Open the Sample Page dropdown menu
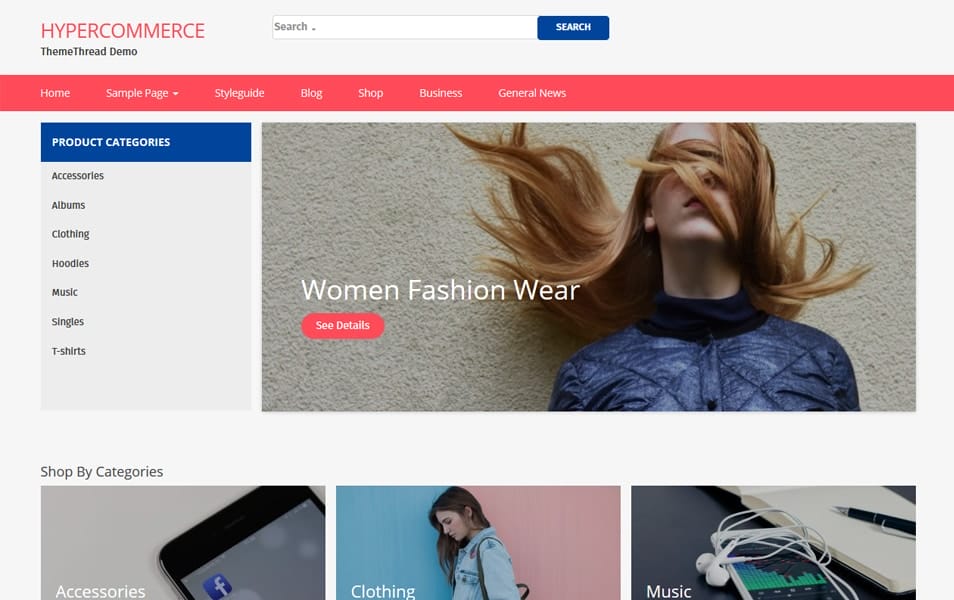 point(140,92)
